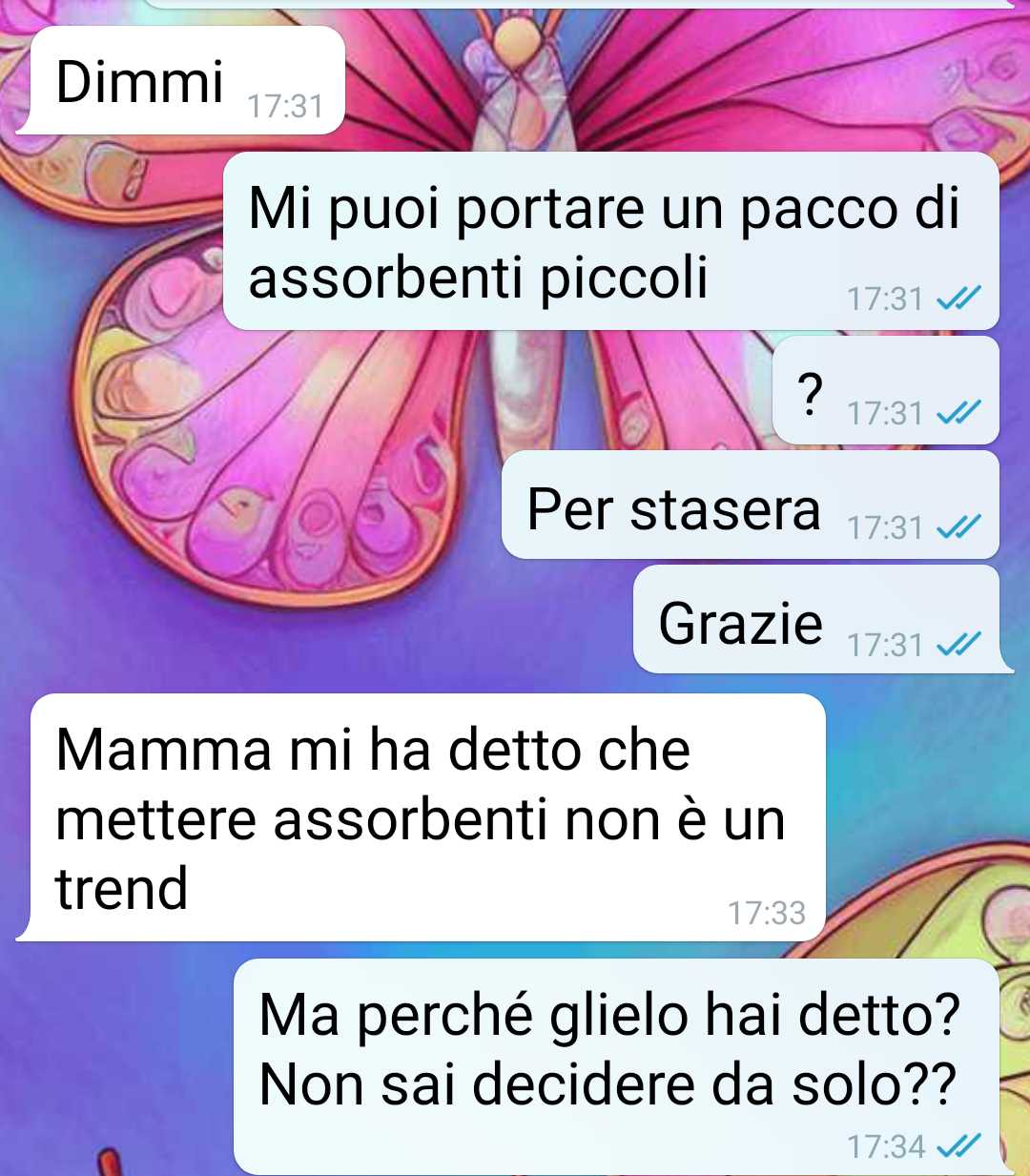This screenshot has height=1176, width=1030.
Task: Select the single "?" message bubble
Action: click(x=885, y=390)
